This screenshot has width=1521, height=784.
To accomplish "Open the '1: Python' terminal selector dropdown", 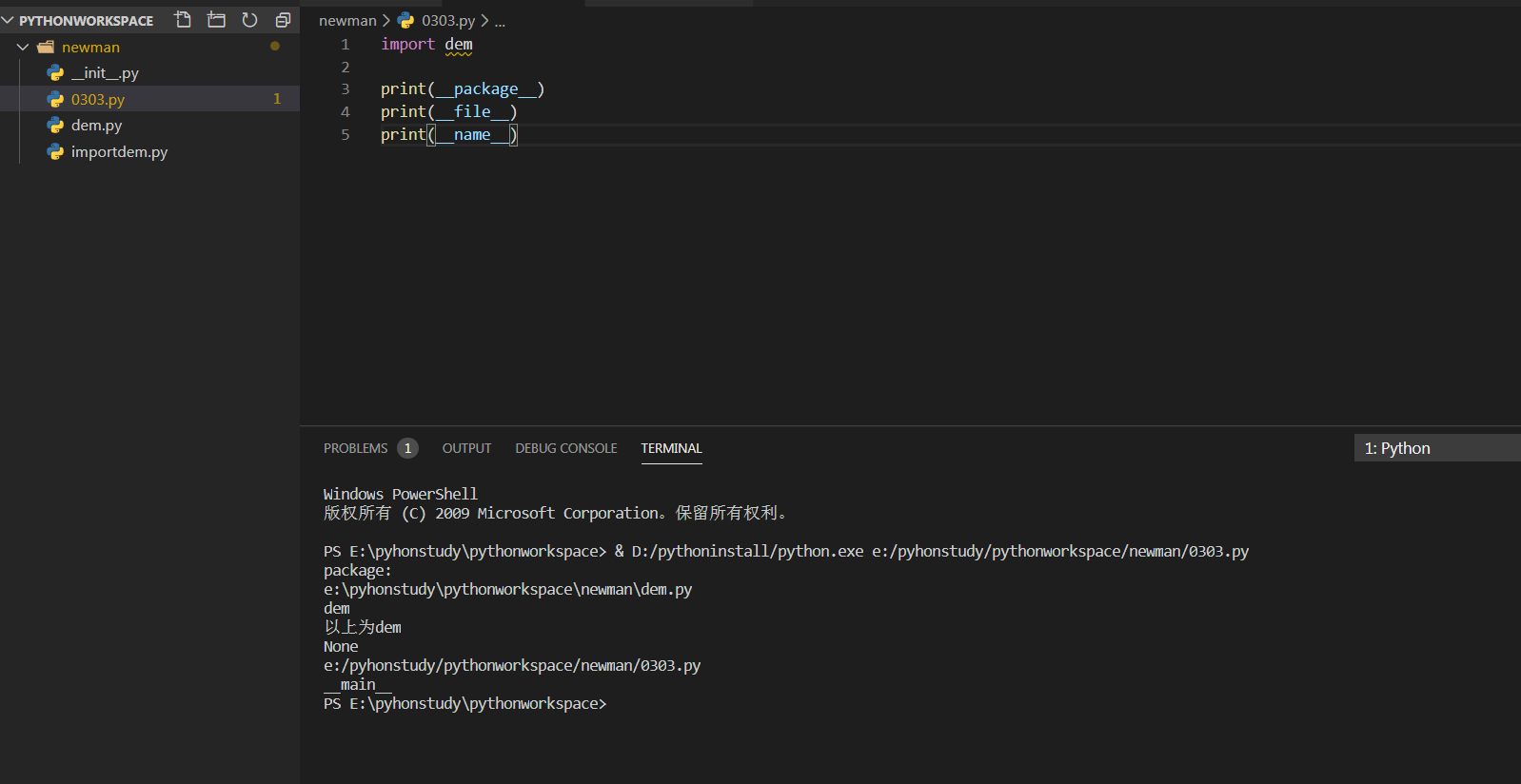I will click(1437, 448).
